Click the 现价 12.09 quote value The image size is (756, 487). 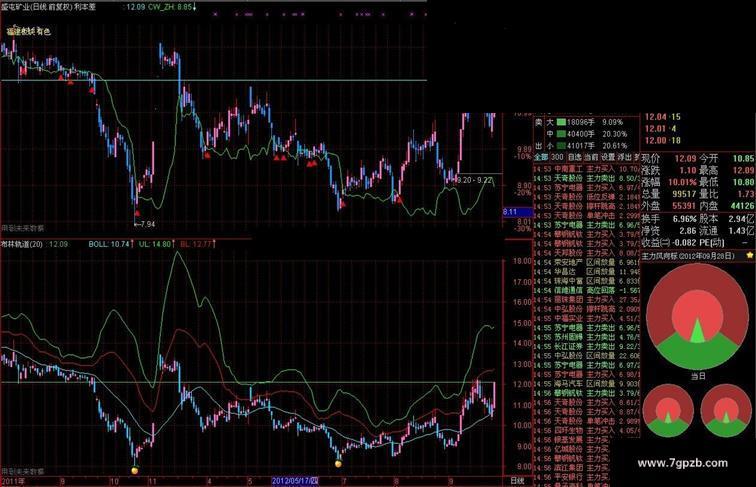point(685,158)
